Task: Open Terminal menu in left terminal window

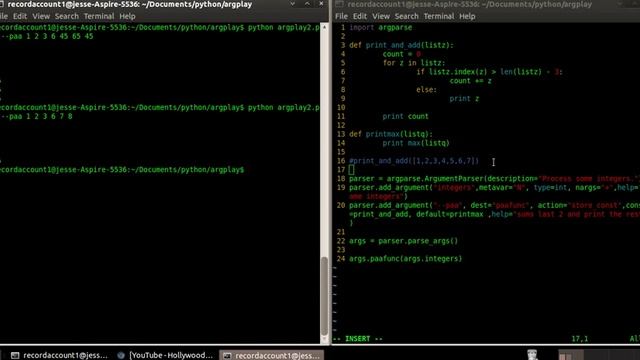Action: pyautogui.click(x=99, y=16)
